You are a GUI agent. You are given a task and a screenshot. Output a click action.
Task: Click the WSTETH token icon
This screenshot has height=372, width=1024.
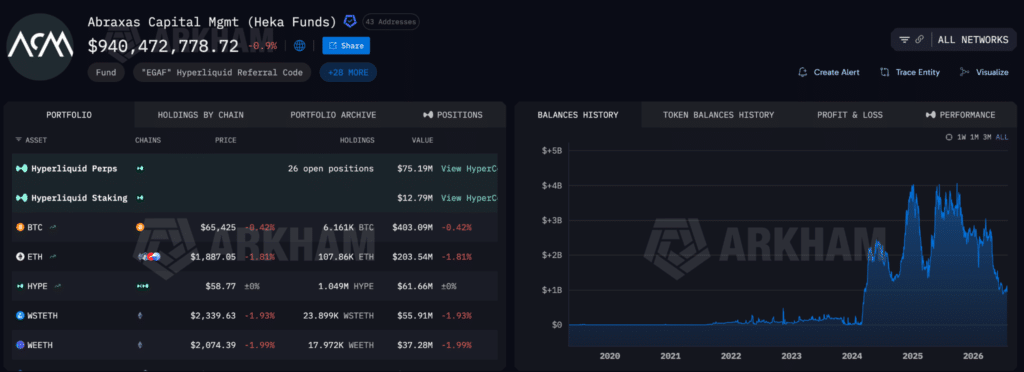[x=20, y=315]
